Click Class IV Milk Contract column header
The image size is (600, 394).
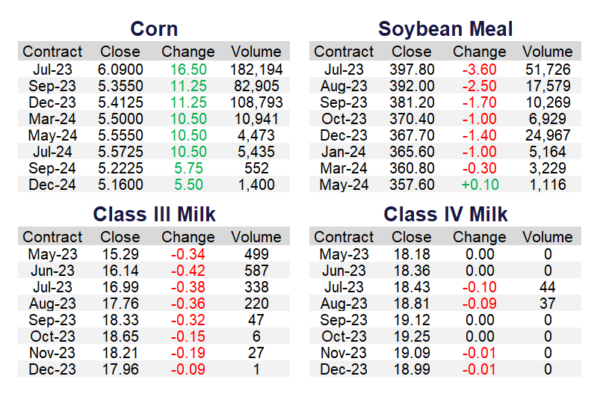tap(344, 237)
